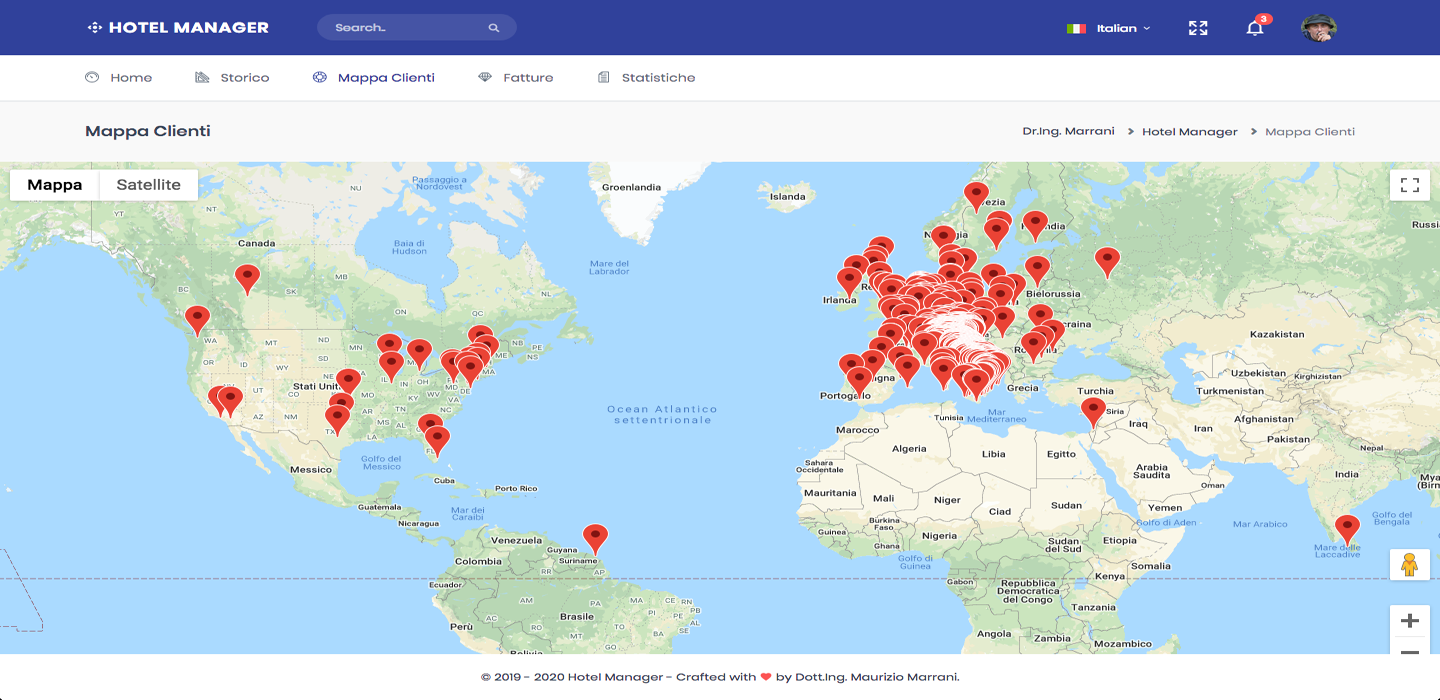Click the Hotel Manager breadcrumb link
The image size is (1440, 700).
[1190, 131]
